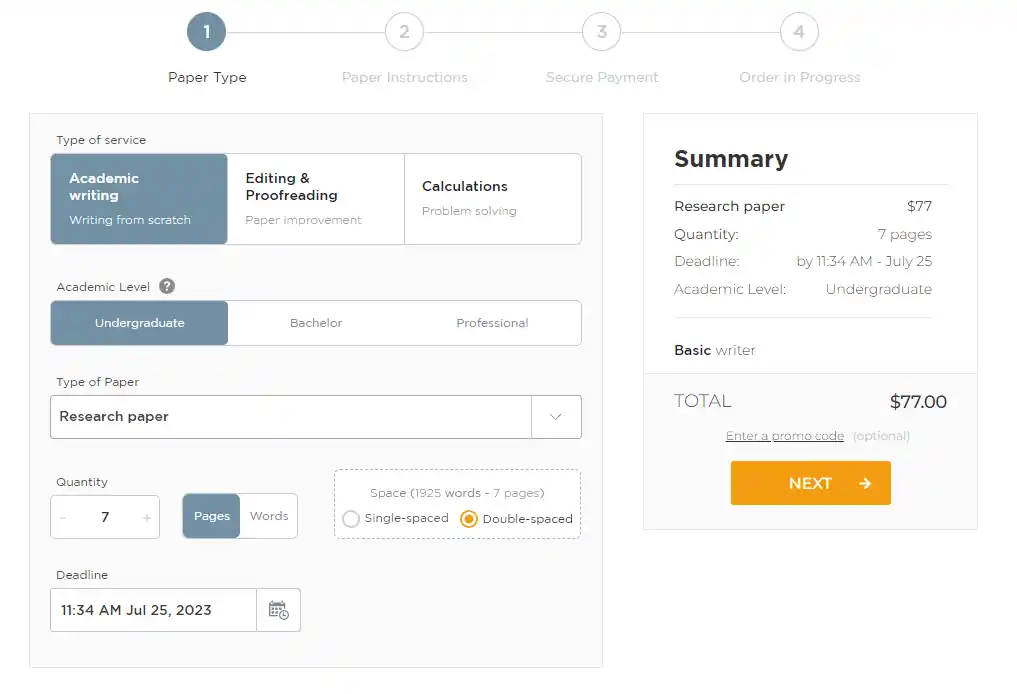Image resolution: width=1017 pixels, height=694 pixels.
Task: Click the Academic Level help question mark icon
Action: [x=167, y=286]
